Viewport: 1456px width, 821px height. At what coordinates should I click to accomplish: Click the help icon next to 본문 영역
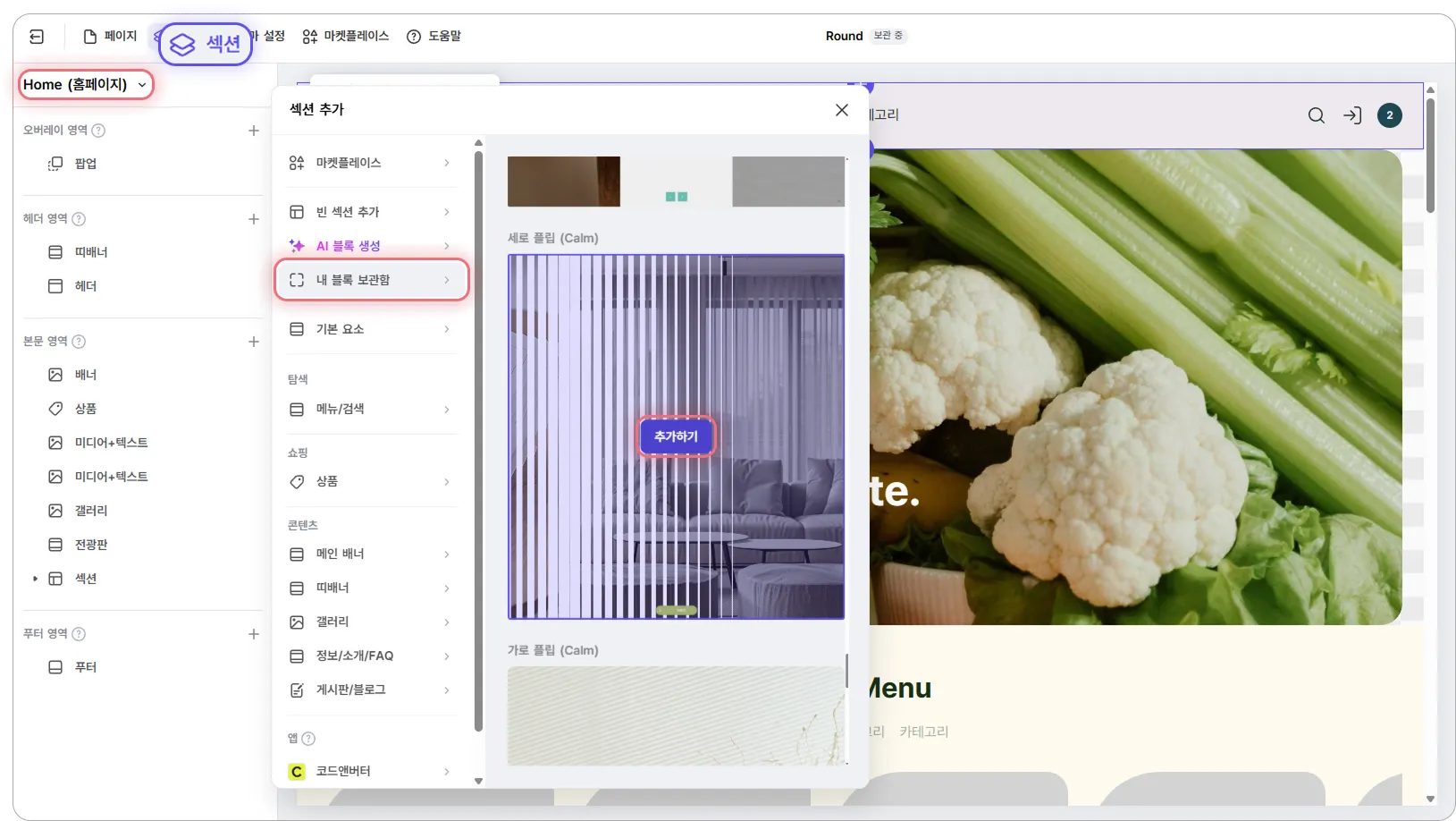[79, 342]
